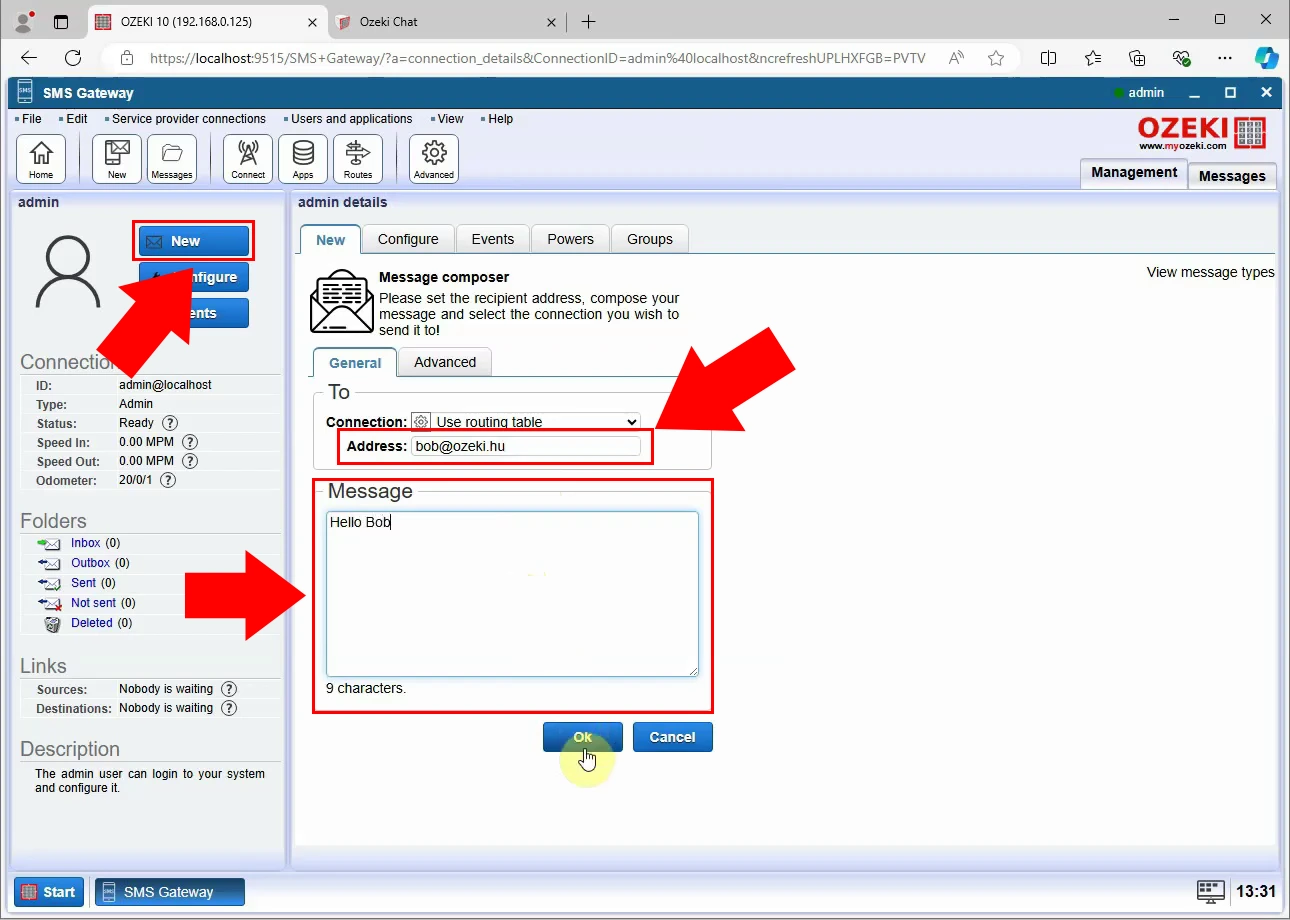
Task: Open the Deleted folder link
Action: pyautogui.click(x=92, y=623)
